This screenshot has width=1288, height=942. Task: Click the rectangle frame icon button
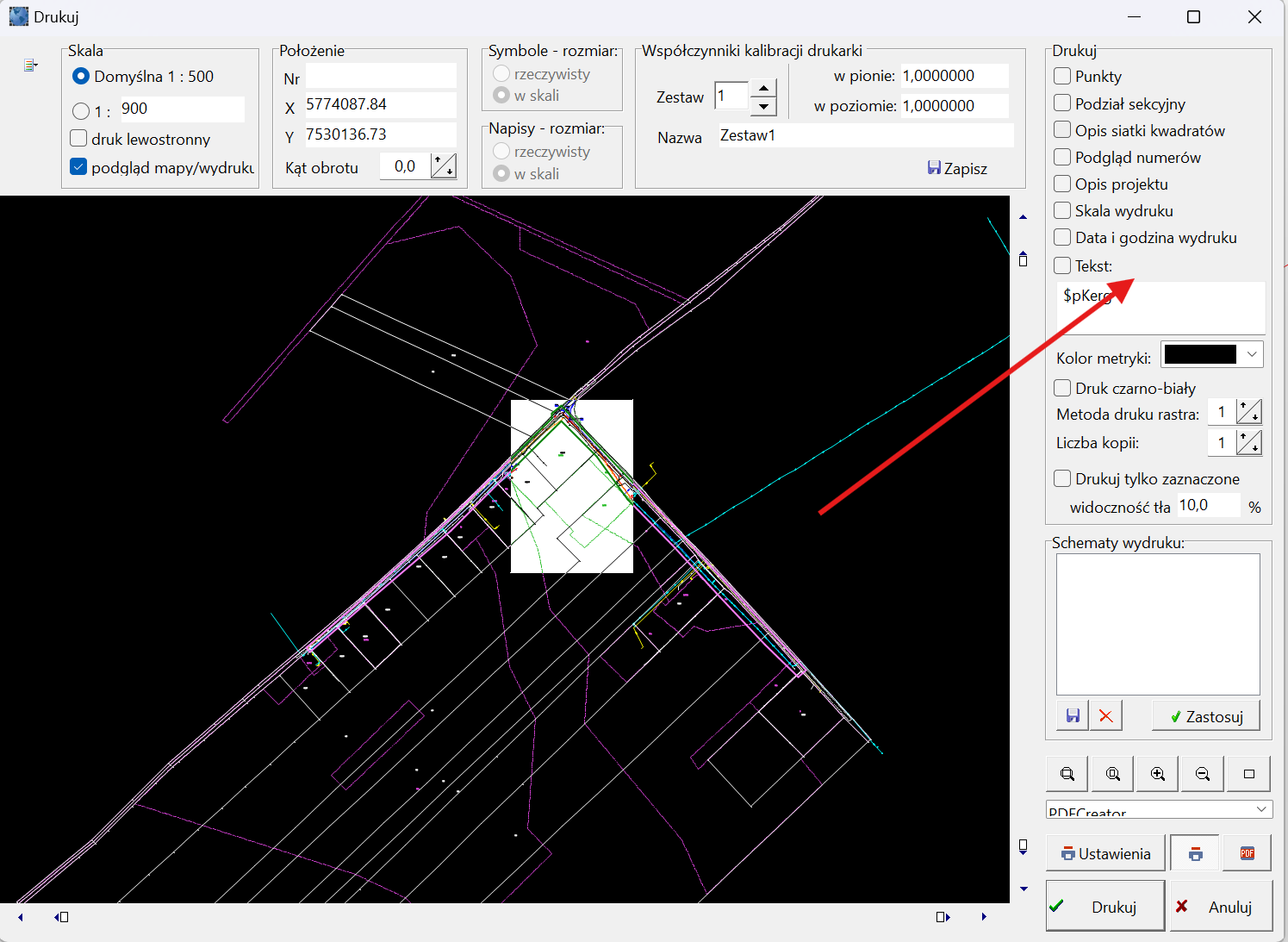pos(1249,774)
